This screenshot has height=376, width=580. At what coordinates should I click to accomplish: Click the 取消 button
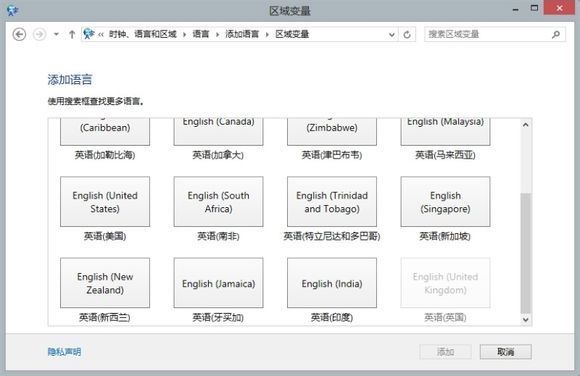[506, 352]
